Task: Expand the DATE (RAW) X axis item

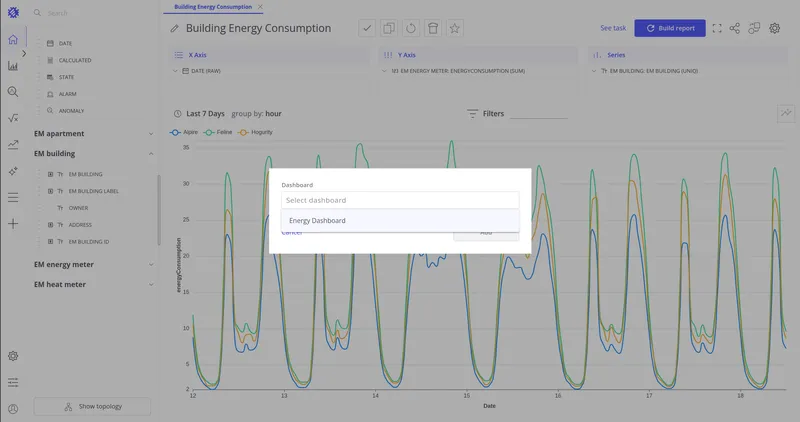Action: (x=175, y=71)
